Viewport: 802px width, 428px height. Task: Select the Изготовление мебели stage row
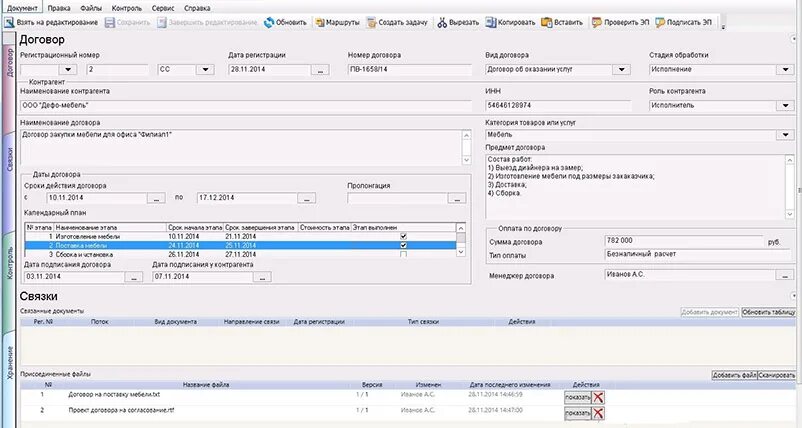coord(240,236)
